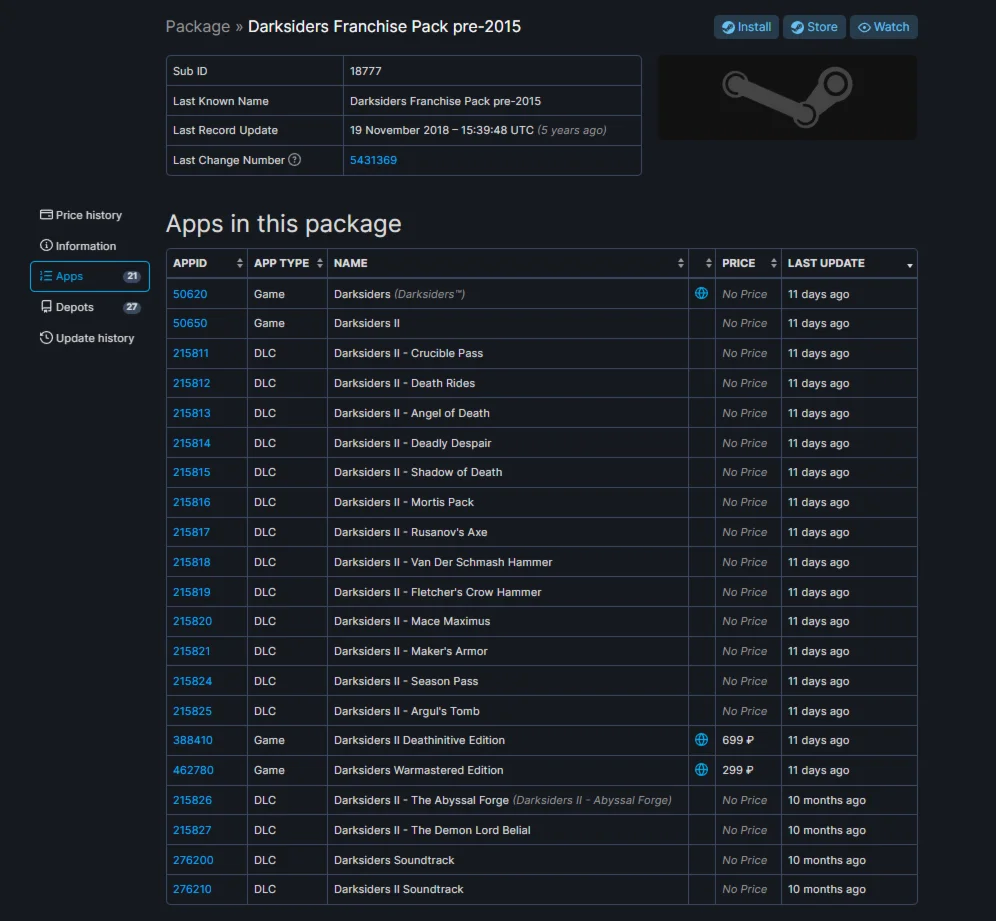The image size is (996, 921).
Task: Follow the 215817 app link
Action: pos(191,532)
